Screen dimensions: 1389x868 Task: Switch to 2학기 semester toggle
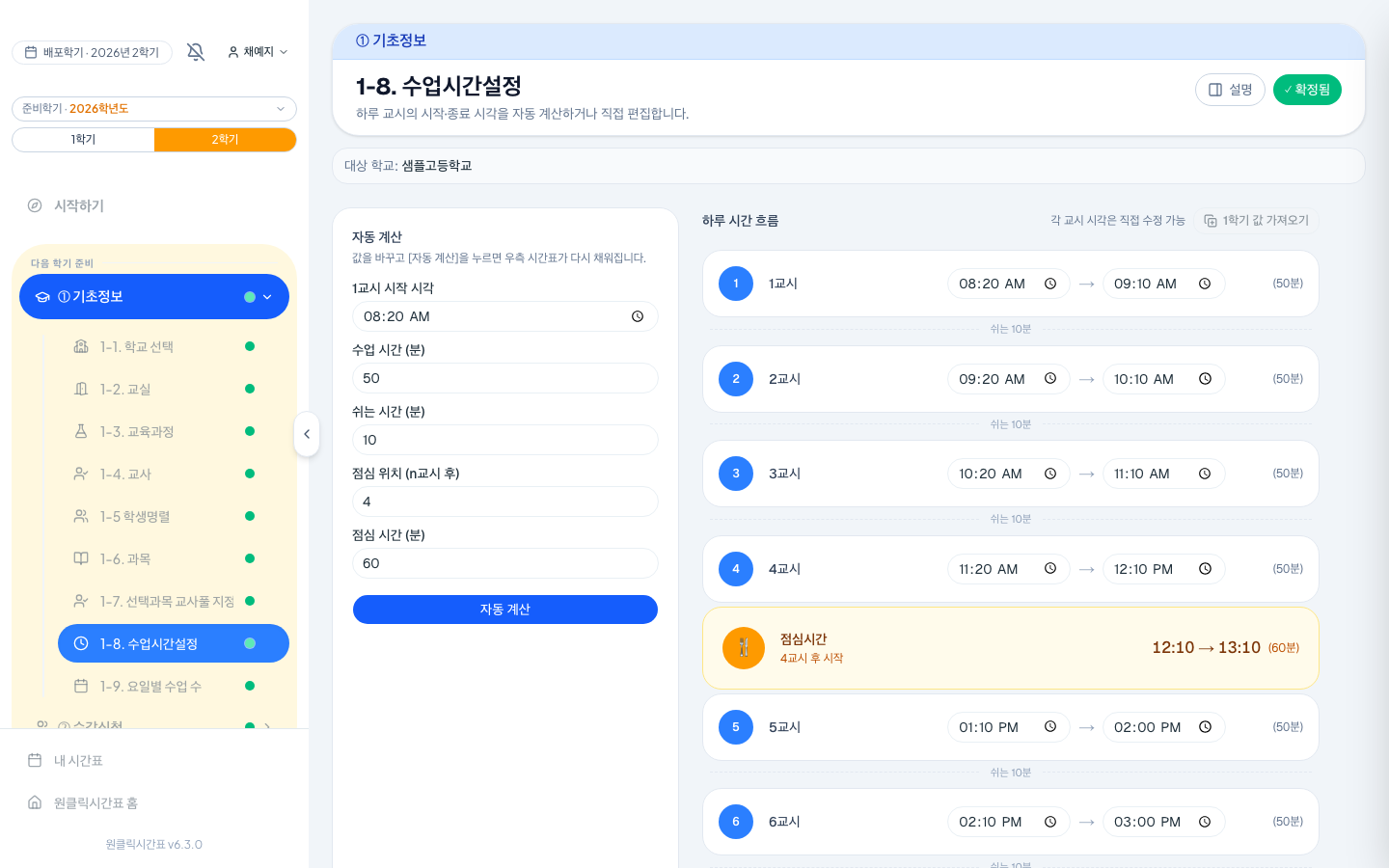click(x=225, y=140)
